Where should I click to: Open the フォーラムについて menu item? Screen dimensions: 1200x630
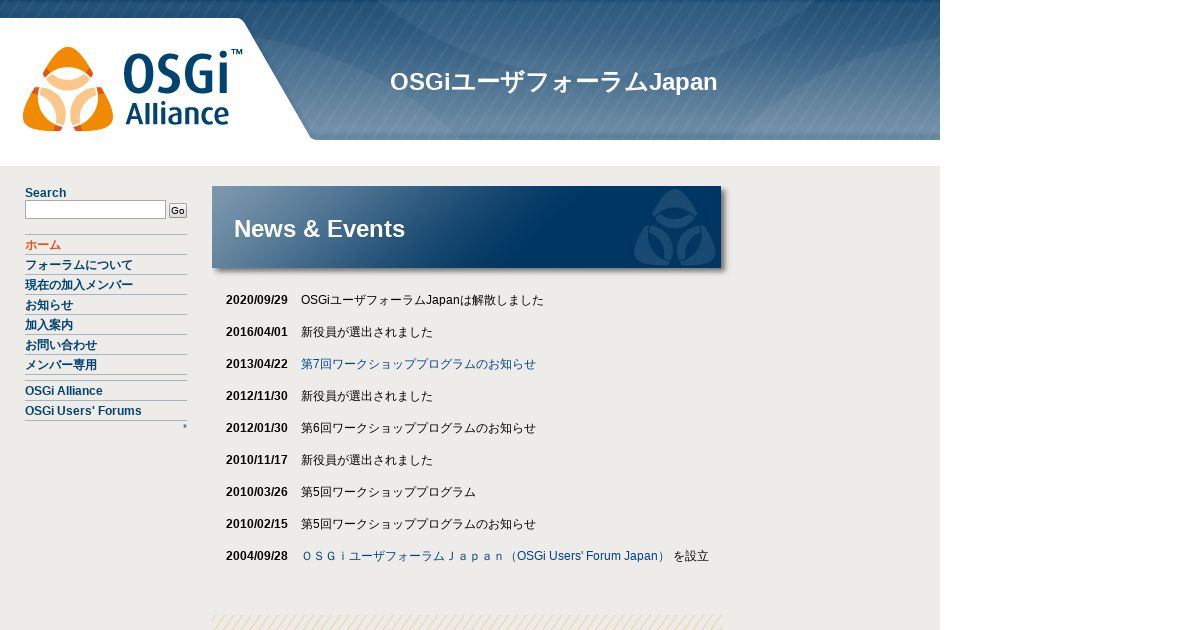coord(79,265)
